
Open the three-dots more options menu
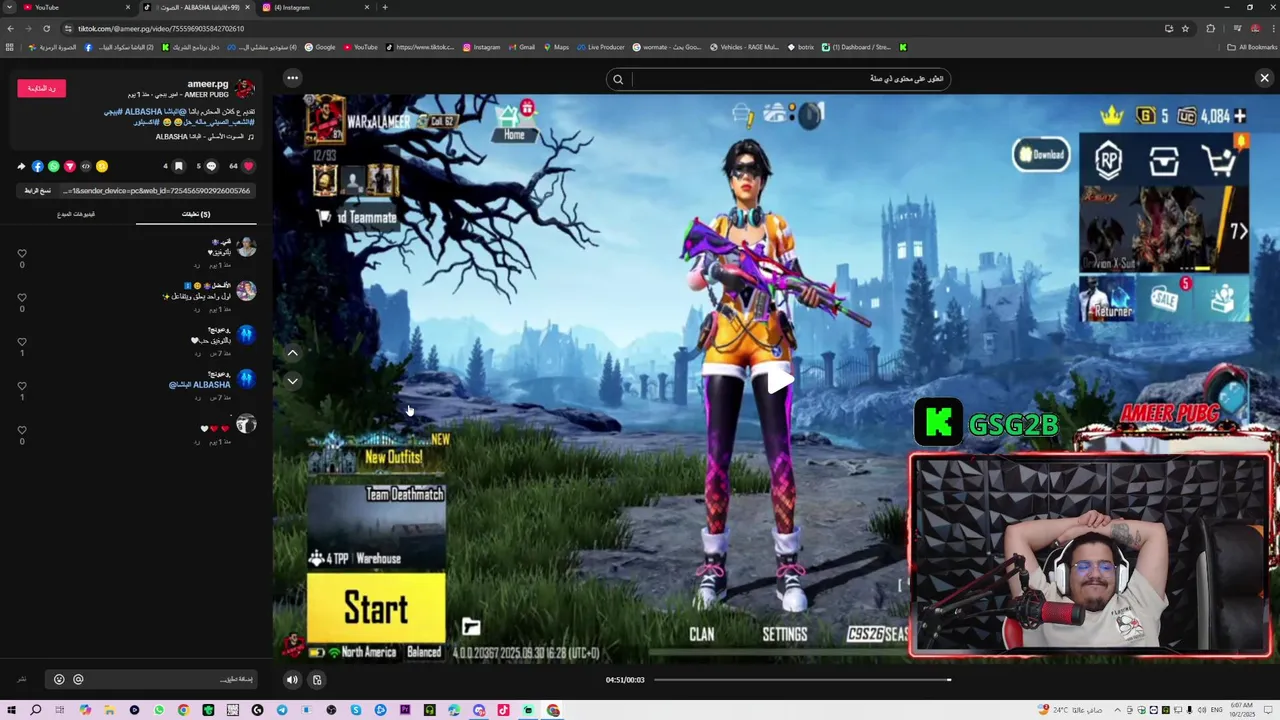click(x=292, y=78)
